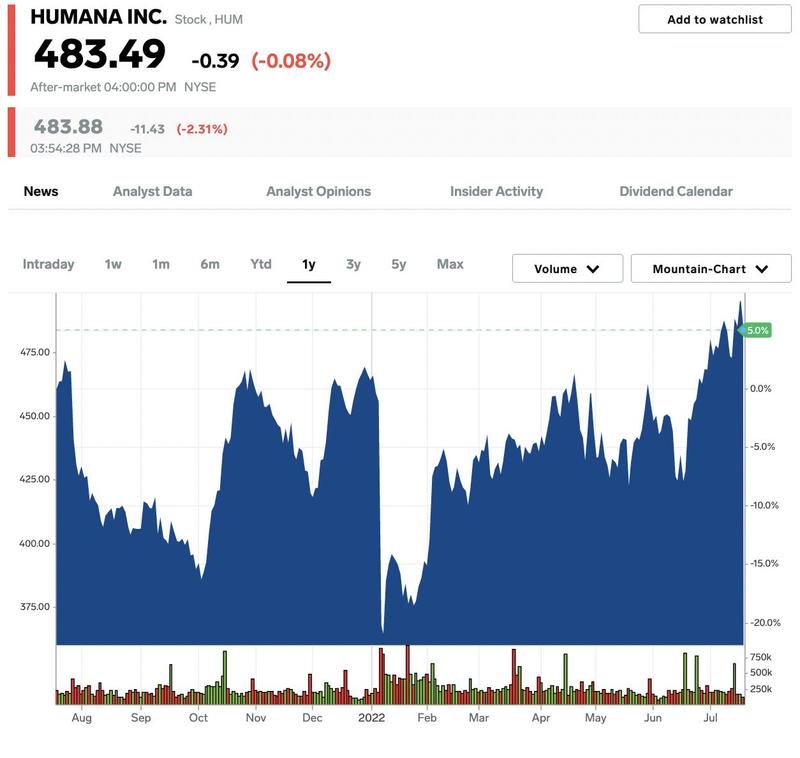Click the Apr label on the x-axis
The width and height of the screenshot is (800, 758).
541,718
